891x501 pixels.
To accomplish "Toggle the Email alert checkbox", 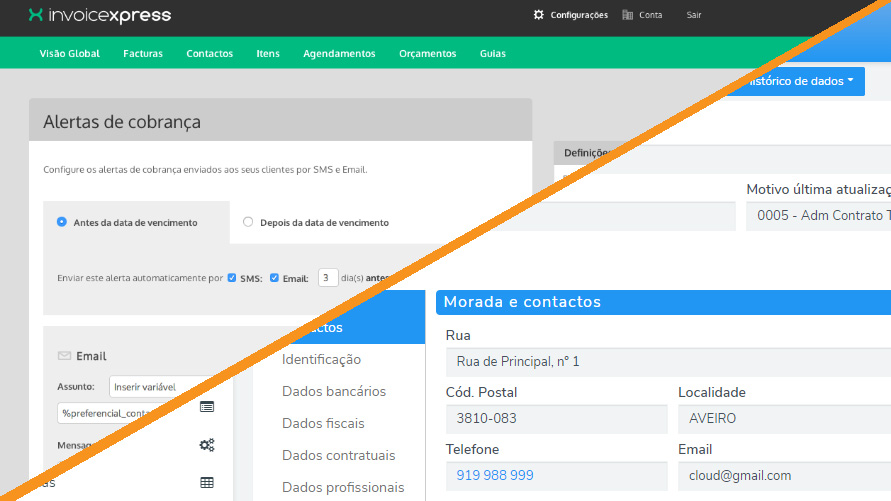I will [x=274, y=278].
